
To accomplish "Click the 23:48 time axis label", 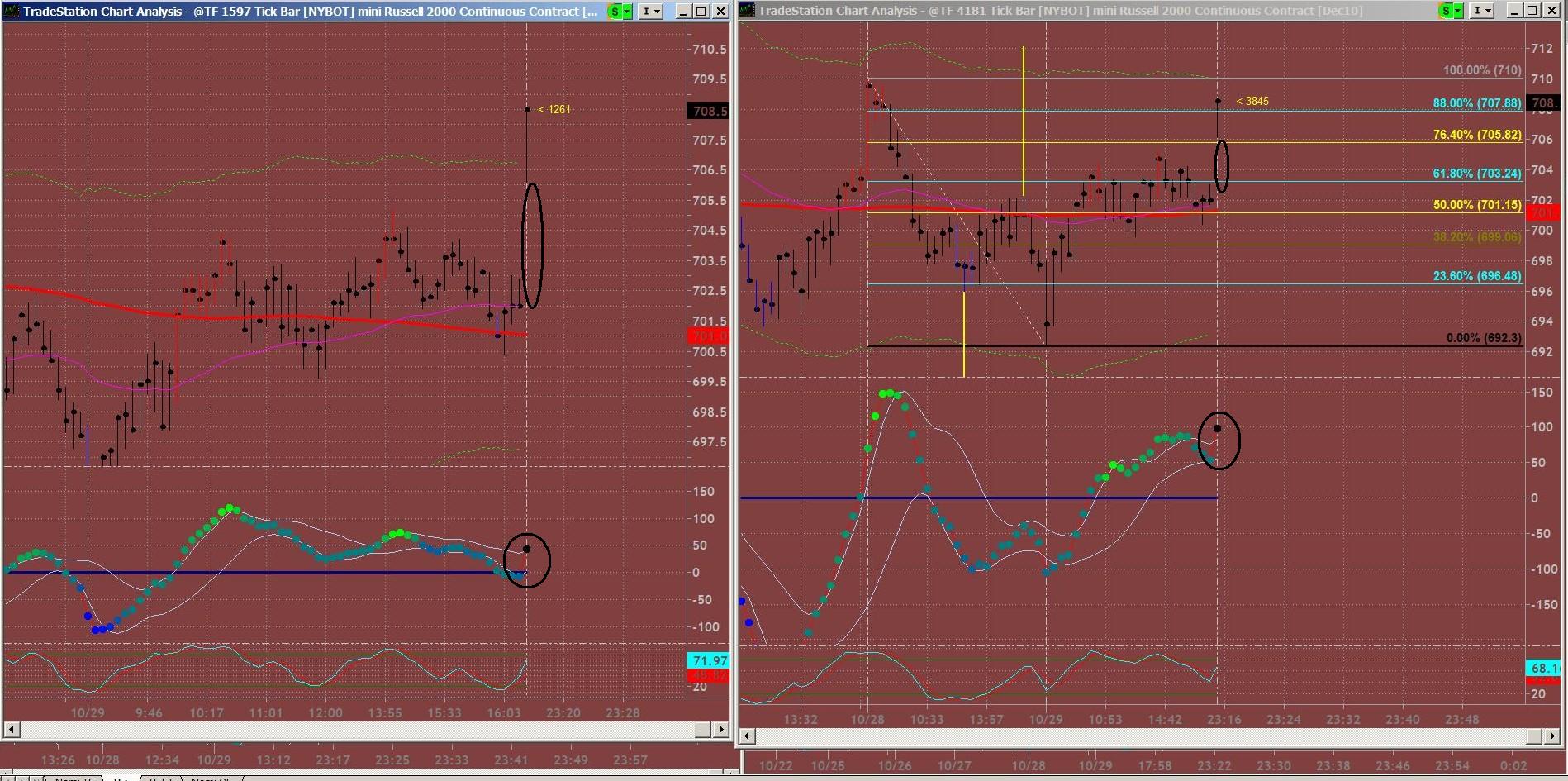I will 1462,719.
